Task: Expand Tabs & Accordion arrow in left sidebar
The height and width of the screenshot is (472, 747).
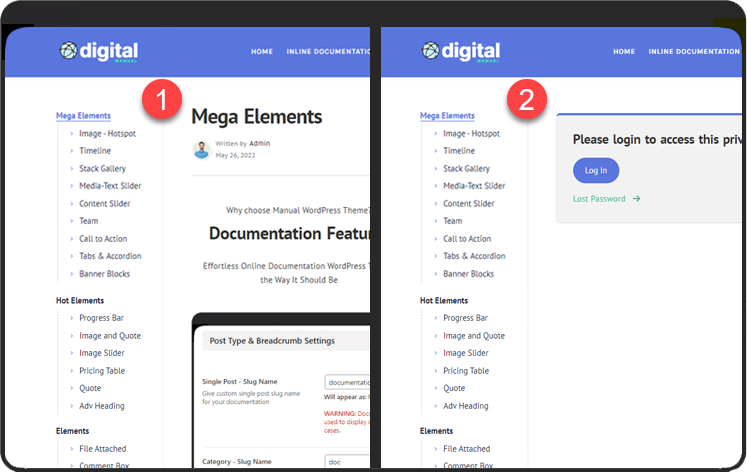Action: pyautogui.click(x=71, y=256)
